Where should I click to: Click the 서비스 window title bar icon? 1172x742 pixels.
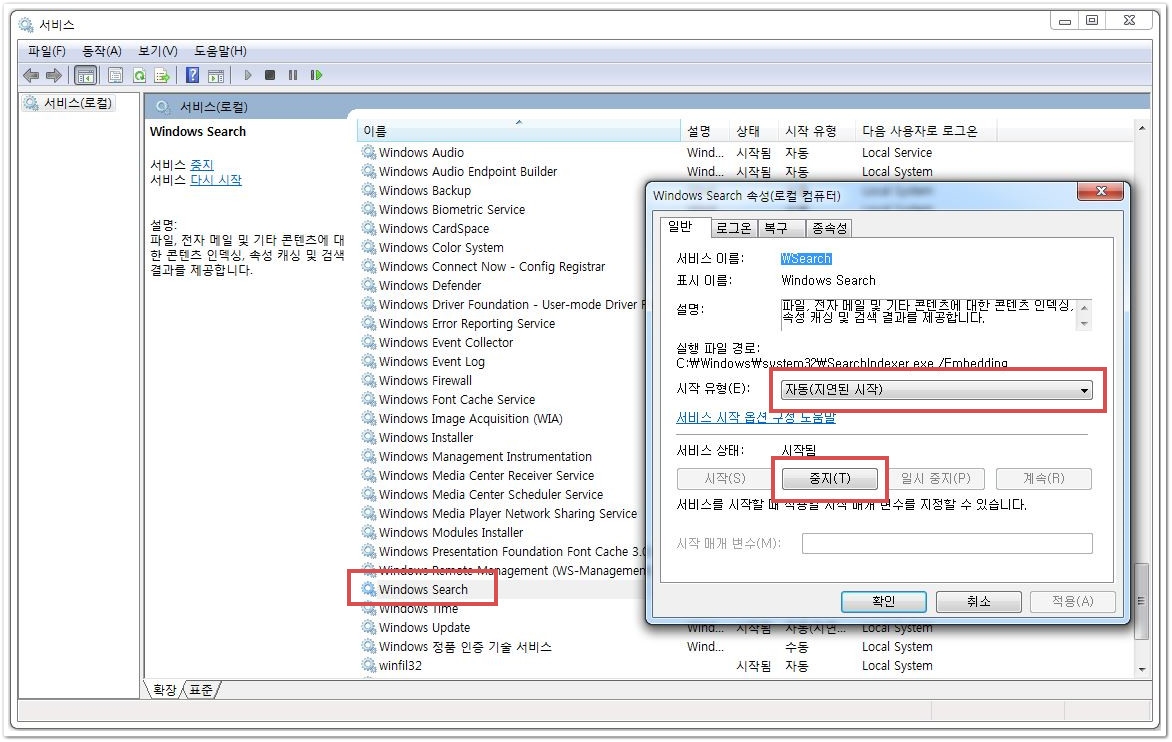tap(26, 25)
